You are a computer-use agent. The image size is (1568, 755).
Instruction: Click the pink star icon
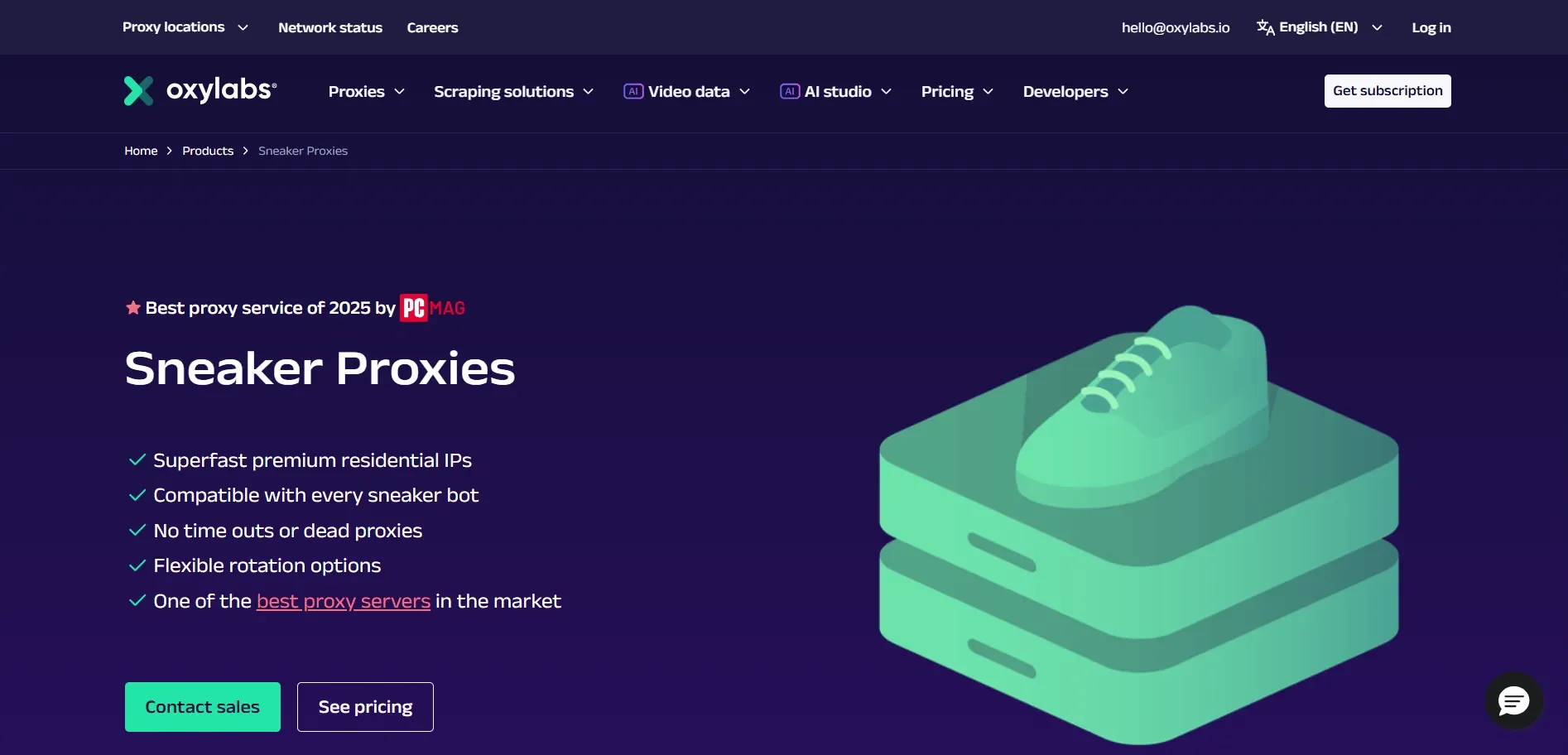133,308
